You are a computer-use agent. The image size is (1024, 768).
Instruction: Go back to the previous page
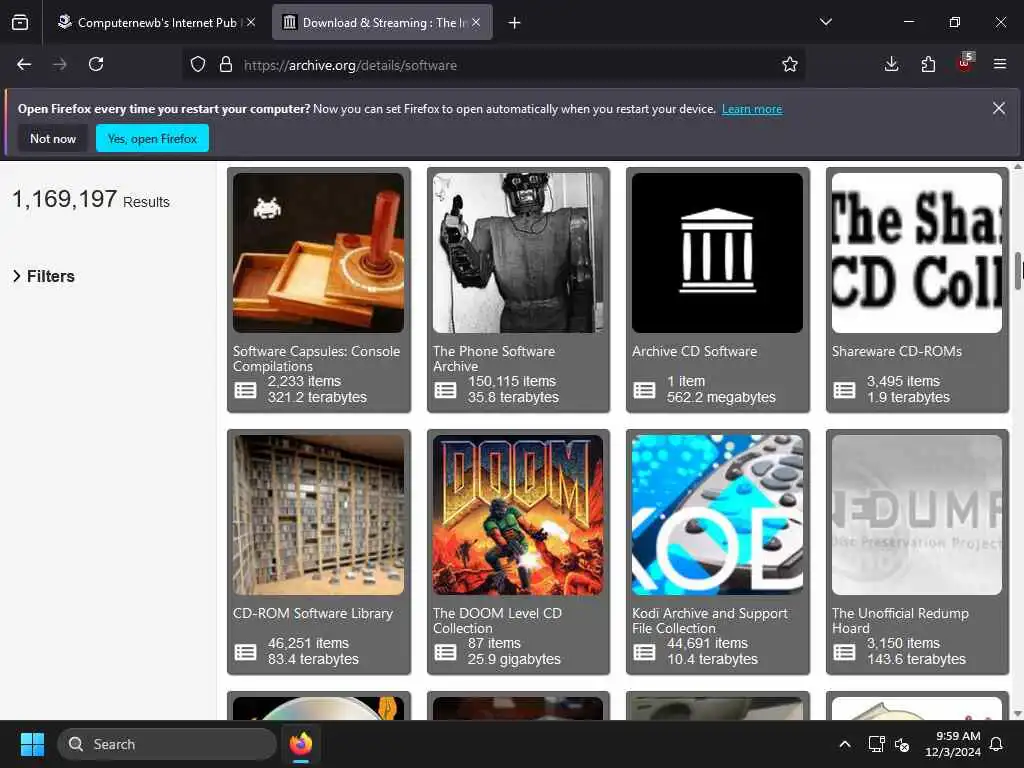(x=24, y=64)
